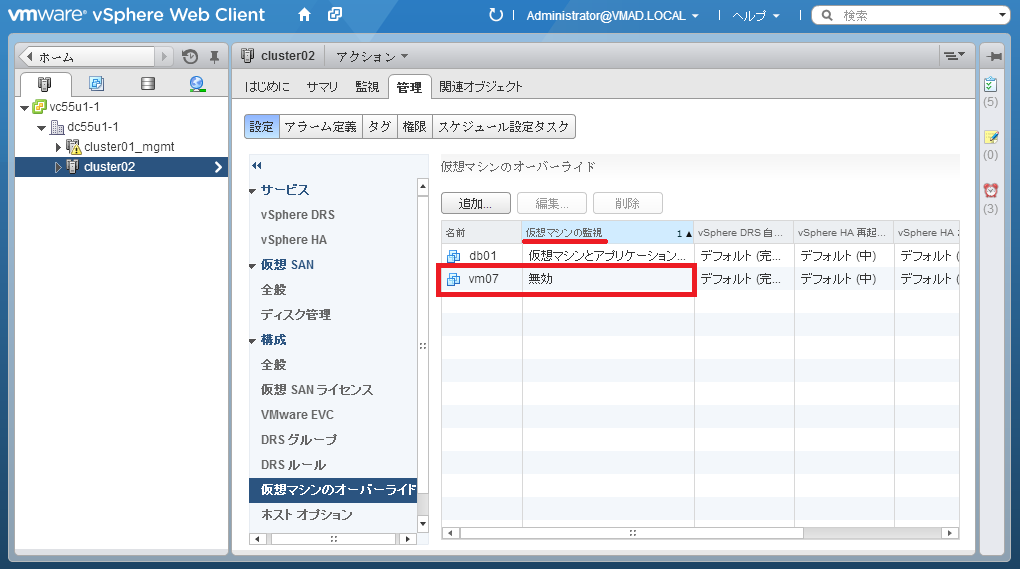Sort by 仮想マシンの監視 column header

pyautogui.click(x=608, y=233)
